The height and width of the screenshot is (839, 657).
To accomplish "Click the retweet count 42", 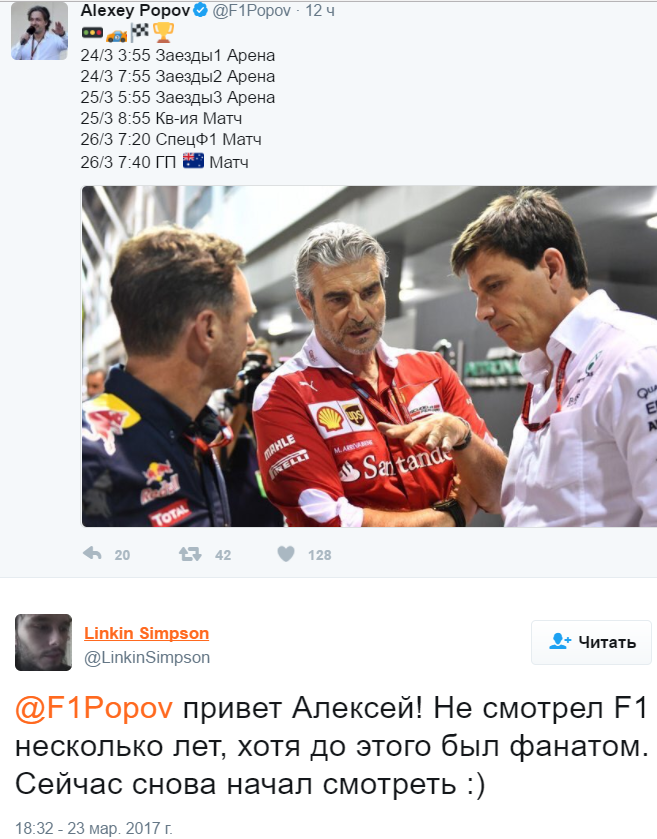I will (x=223, y=555).
